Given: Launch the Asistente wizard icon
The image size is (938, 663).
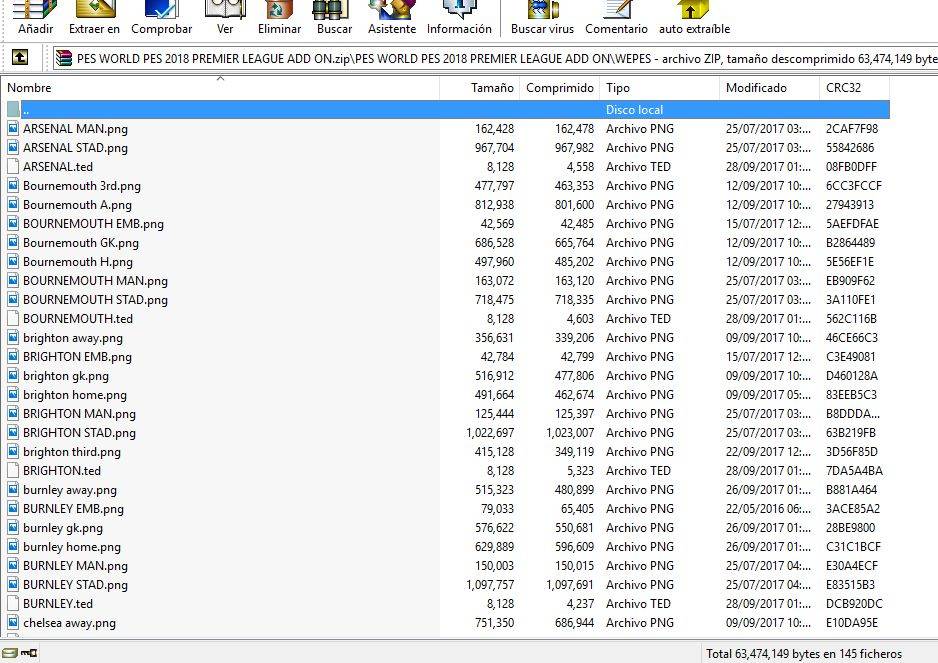Looking at the screenshot, I should tap(392, 18).
